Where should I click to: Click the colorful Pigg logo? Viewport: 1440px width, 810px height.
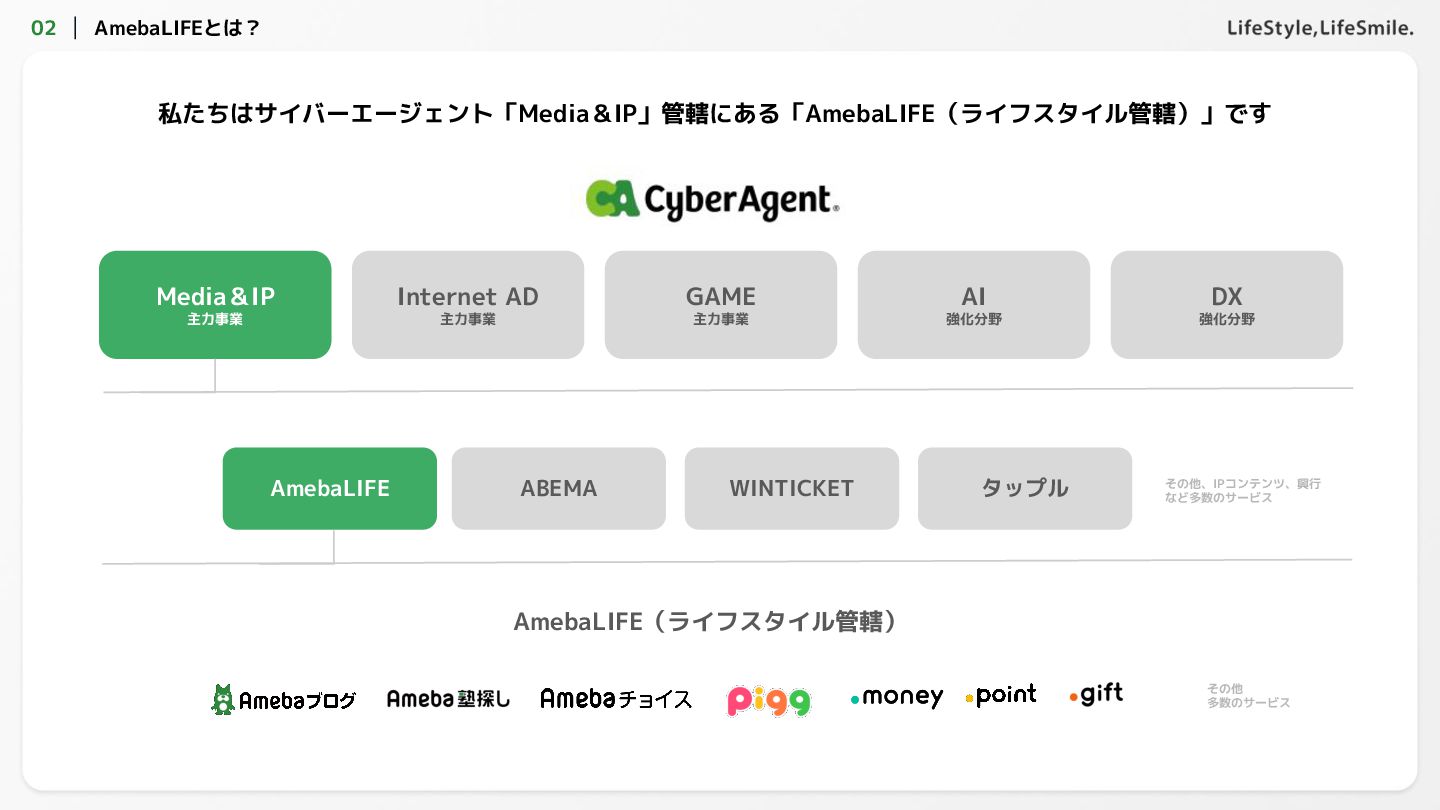(768, 700)
